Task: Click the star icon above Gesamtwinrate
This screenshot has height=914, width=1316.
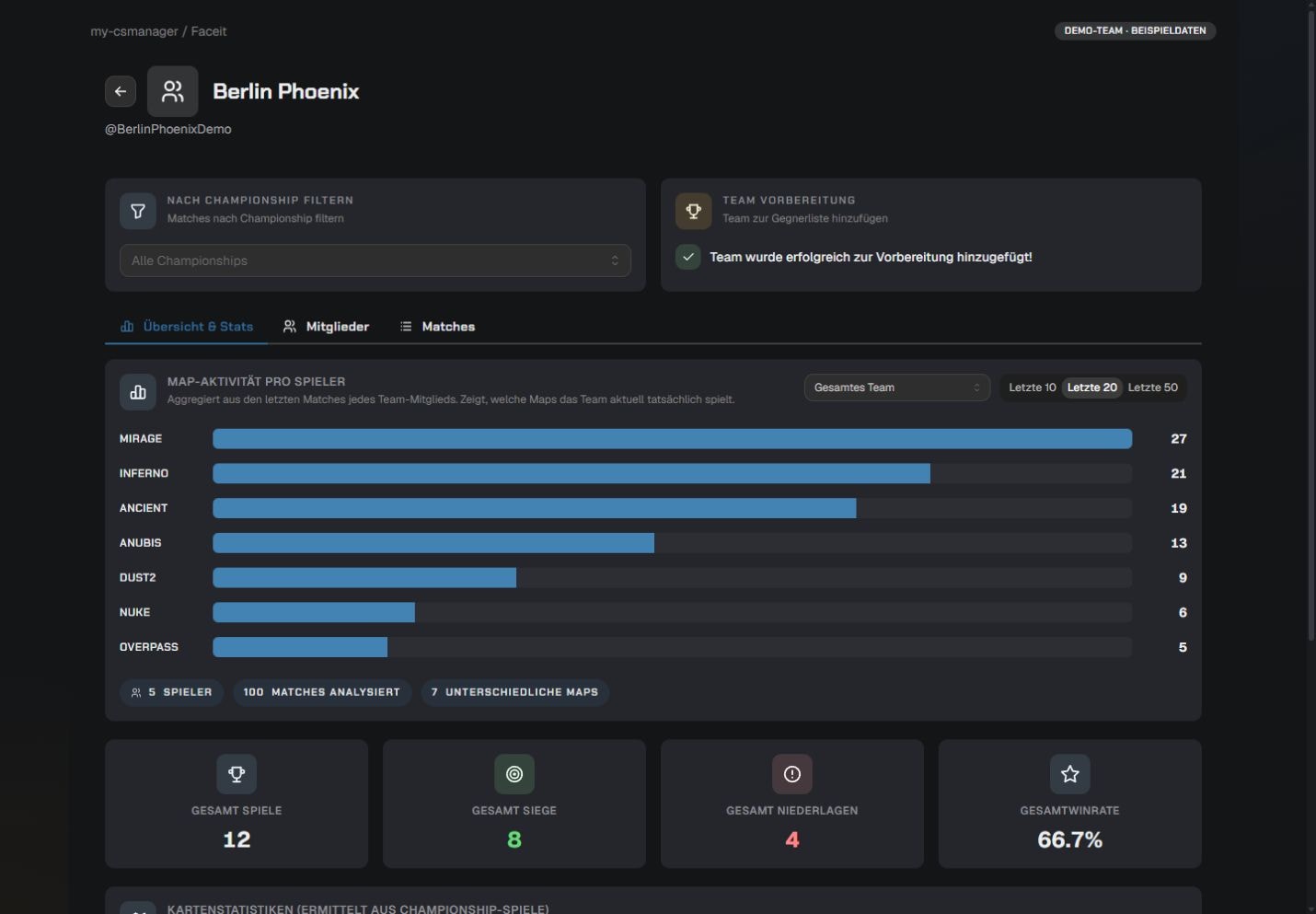Action: coord(1070,774)
